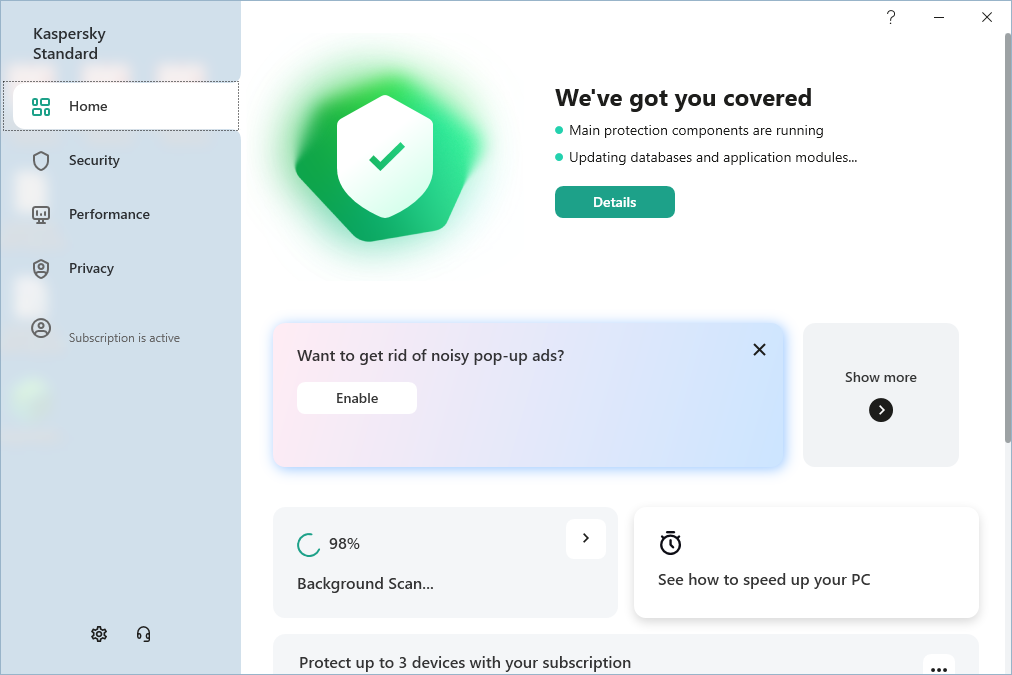Open help with the question mark icon

[x=891, y=17]
